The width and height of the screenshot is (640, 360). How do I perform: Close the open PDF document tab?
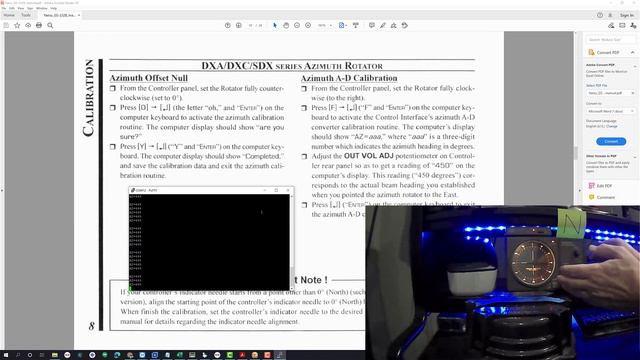79,15
